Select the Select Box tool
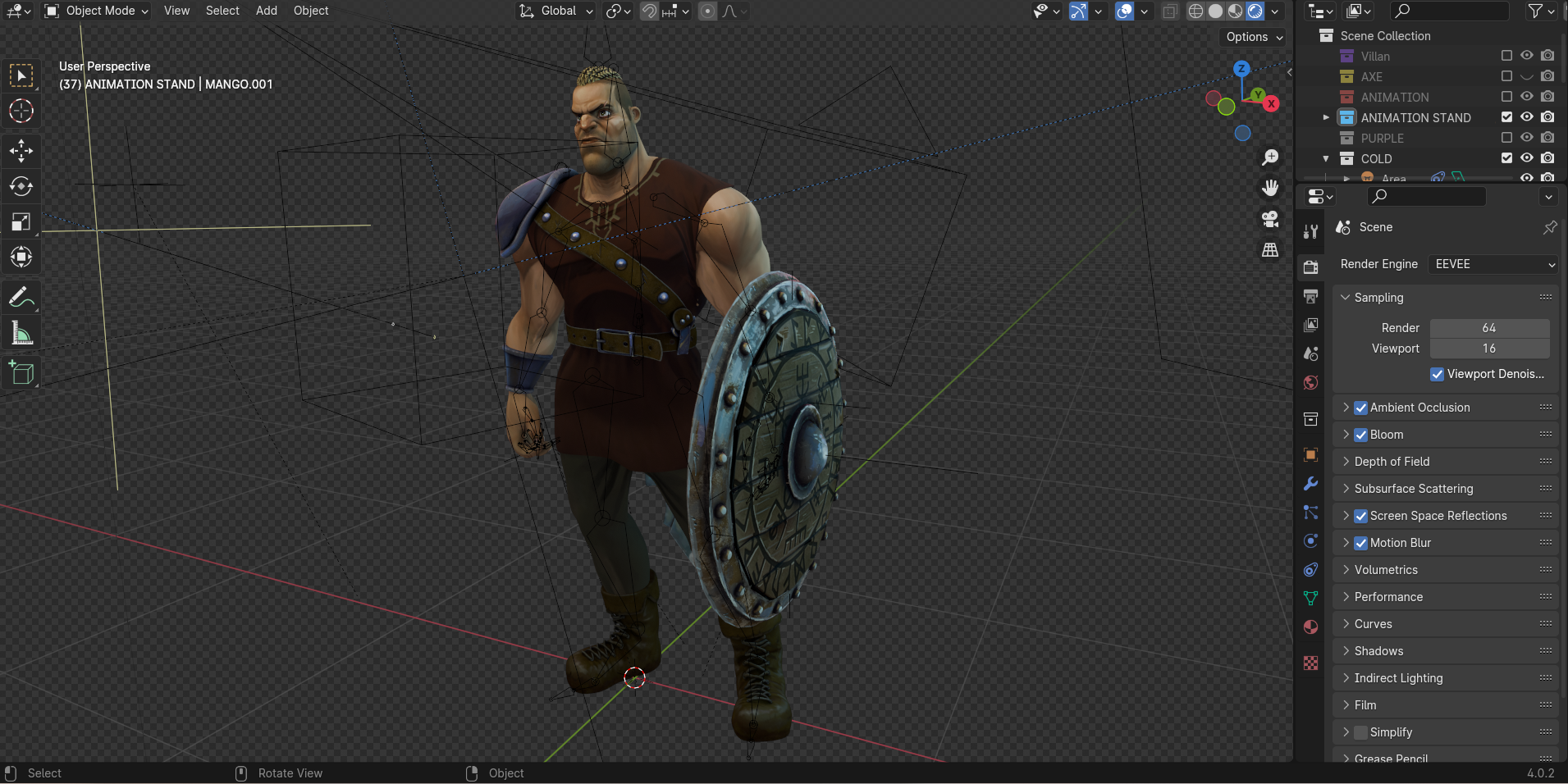This screenshot has height=784, width=1568. (x=21, y=75)
